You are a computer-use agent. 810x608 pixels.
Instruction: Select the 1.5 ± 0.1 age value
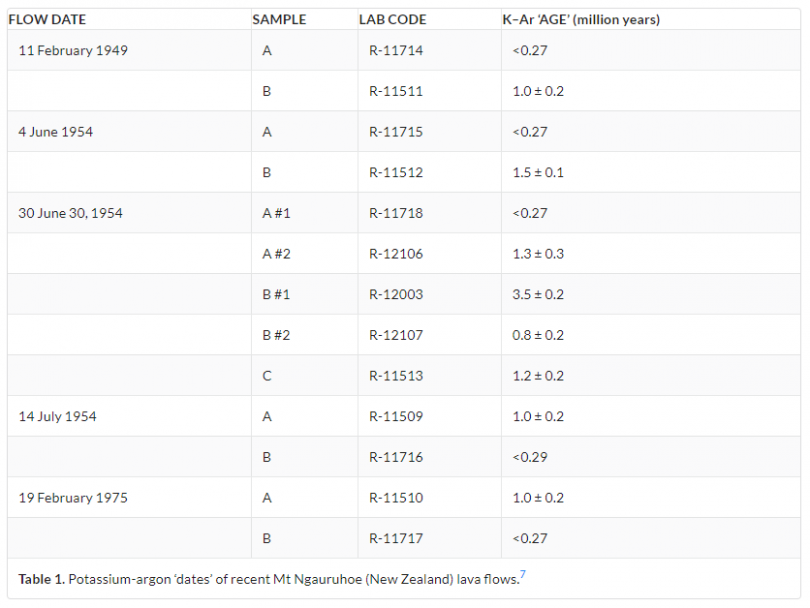pos(537,172)
